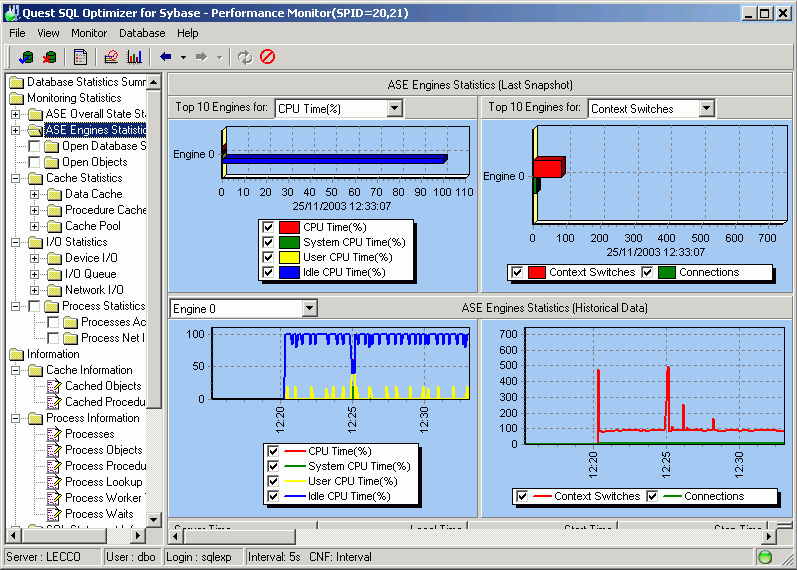Open the Monitor menu
Image resolution: width=797 pixels, height=570 pixels.
coord(89,33)
